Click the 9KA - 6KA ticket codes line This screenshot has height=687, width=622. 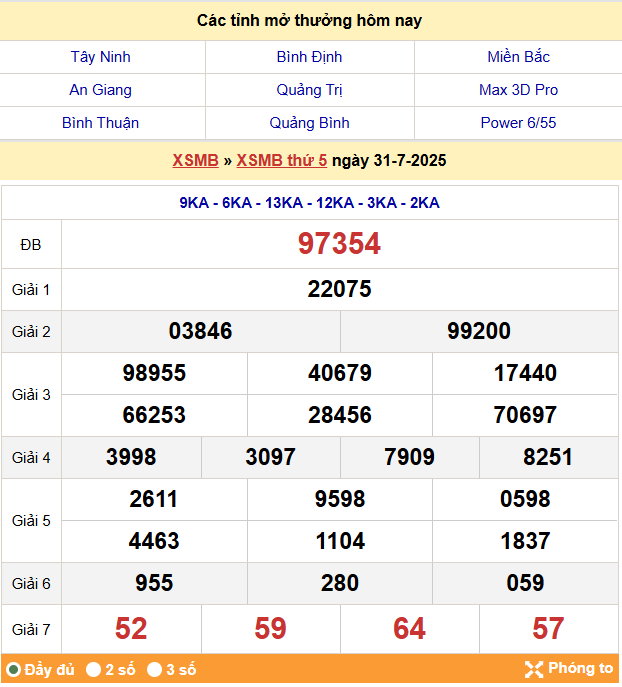309,203
